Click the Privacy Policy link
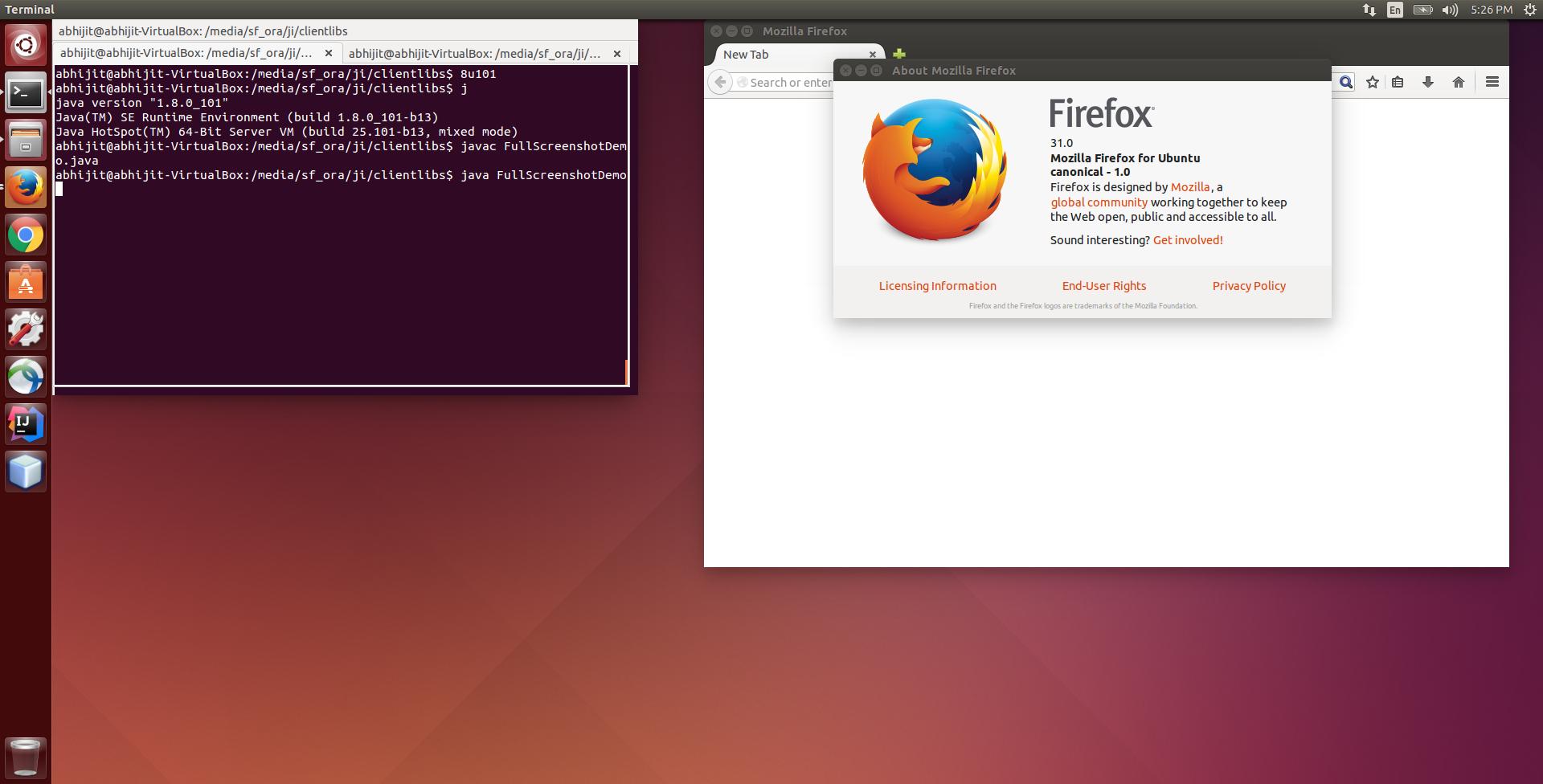 1249,286
